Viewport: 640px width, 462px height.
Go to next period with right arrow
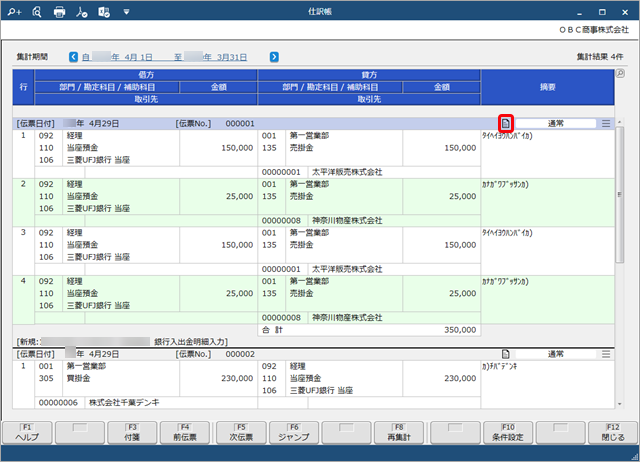pos(274,57)
